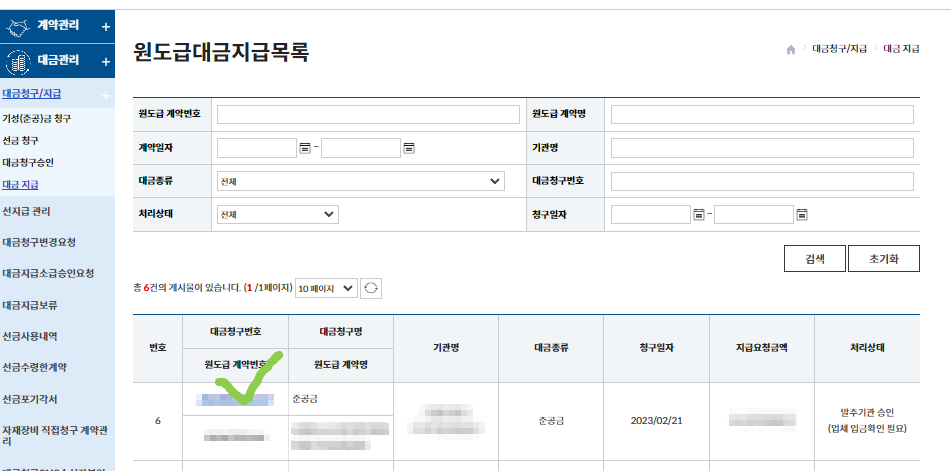Open calendar for 계약일자 start date
The image size is (951, 471).
[x=305, y=147]
